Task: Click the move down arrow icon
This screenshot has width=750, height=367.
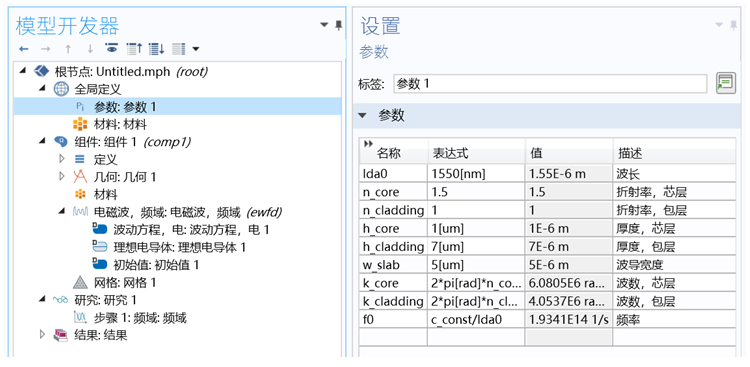Action: [90, 49]
